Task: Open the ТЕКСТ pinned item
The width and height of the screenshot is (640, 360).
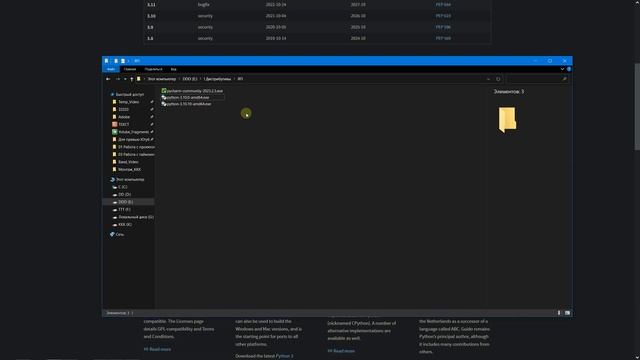Action: tap(124, 124)
